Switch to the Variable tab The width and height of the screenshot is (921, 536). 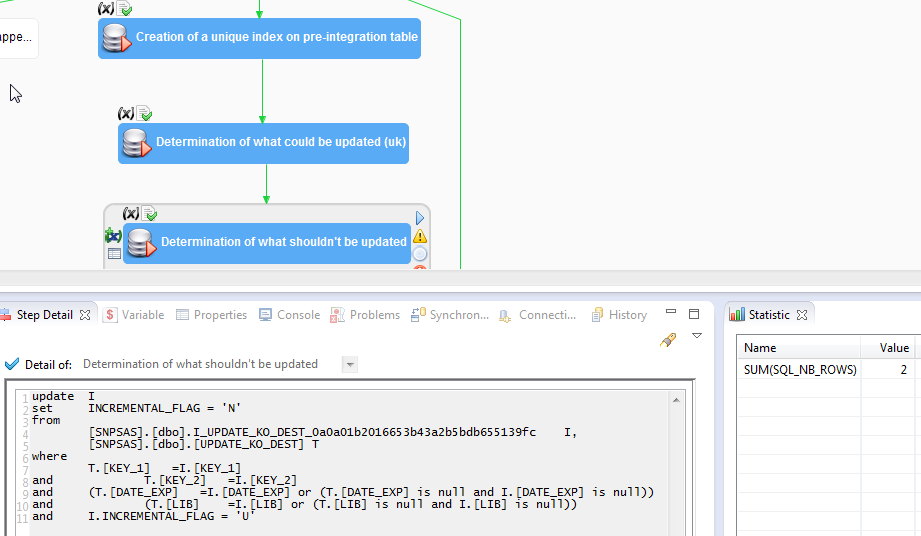click(134, 315)
